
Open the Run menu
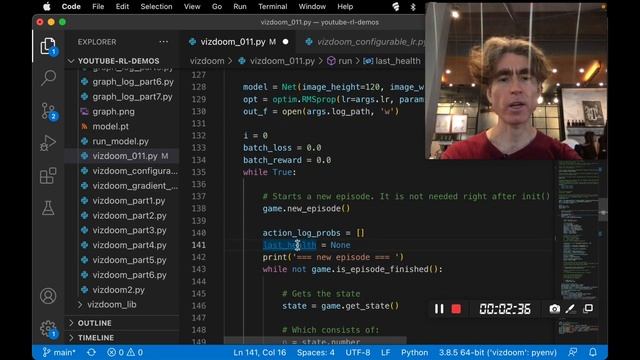[x=240, y=7]
